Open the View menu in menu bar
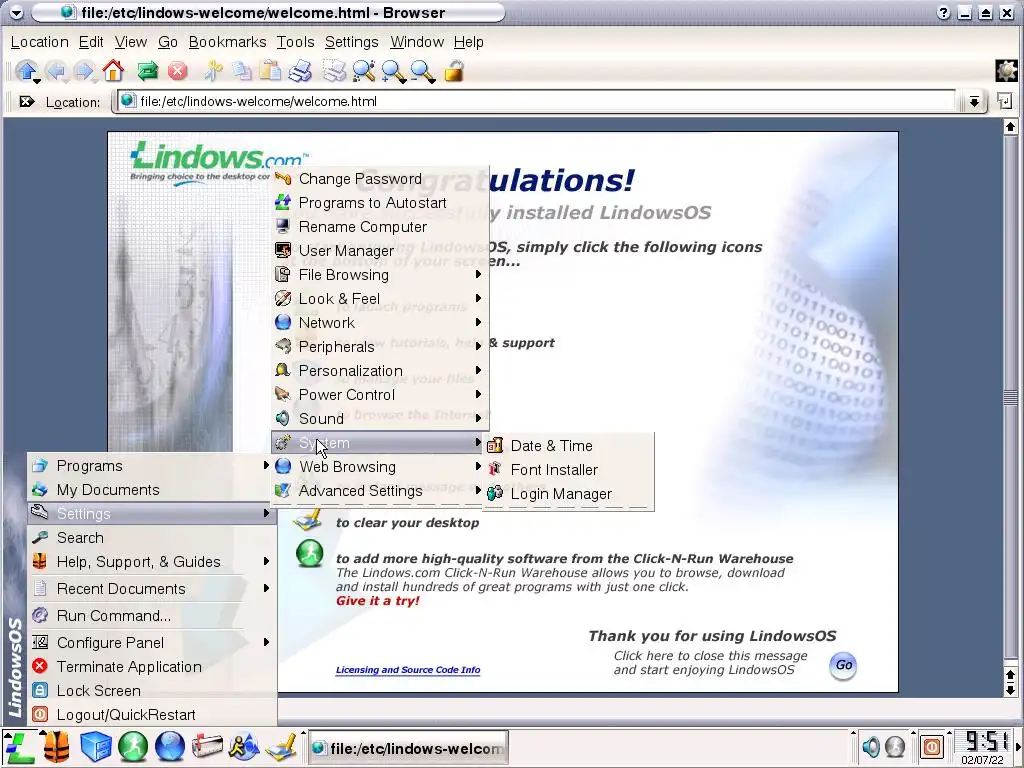The height and width of the screenshot is (768, 1024). [131, 42]
